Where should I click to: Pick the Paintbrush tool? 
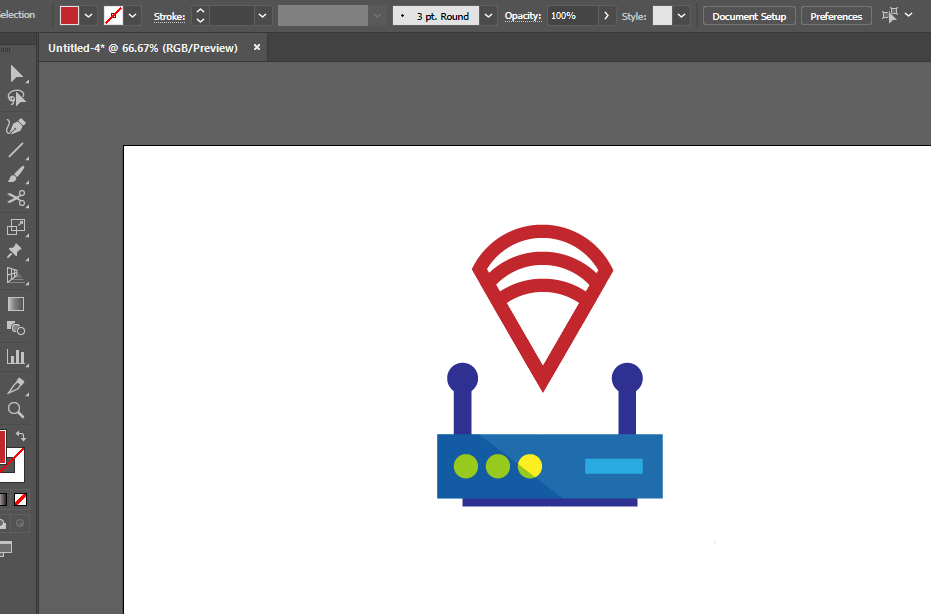coord(16,175)
